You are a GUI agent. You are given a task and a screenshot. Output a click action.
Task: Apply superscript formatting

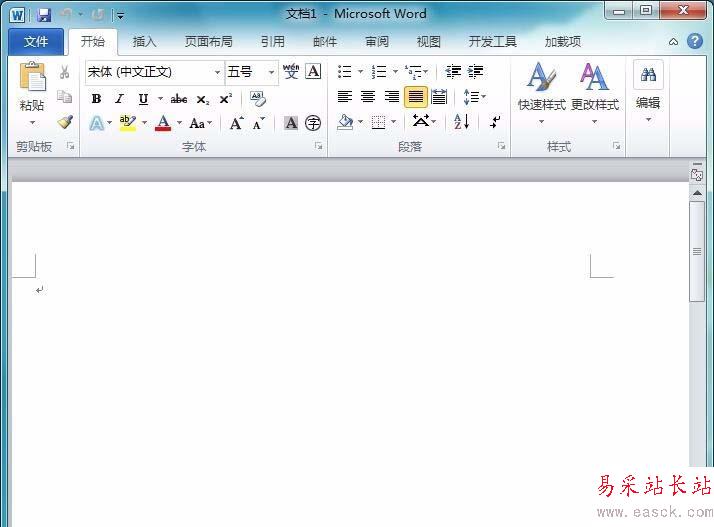click(x=226, y=98)
